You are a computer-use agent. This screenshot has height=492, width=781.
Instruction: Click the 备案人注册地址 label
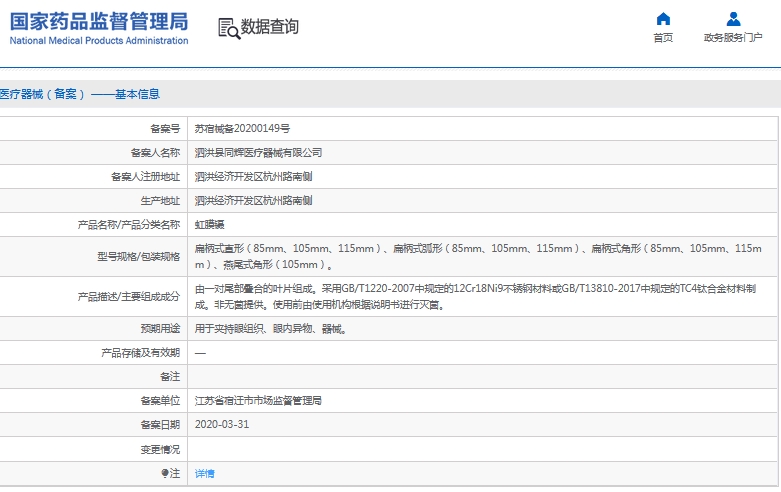[x=145, y=177]
